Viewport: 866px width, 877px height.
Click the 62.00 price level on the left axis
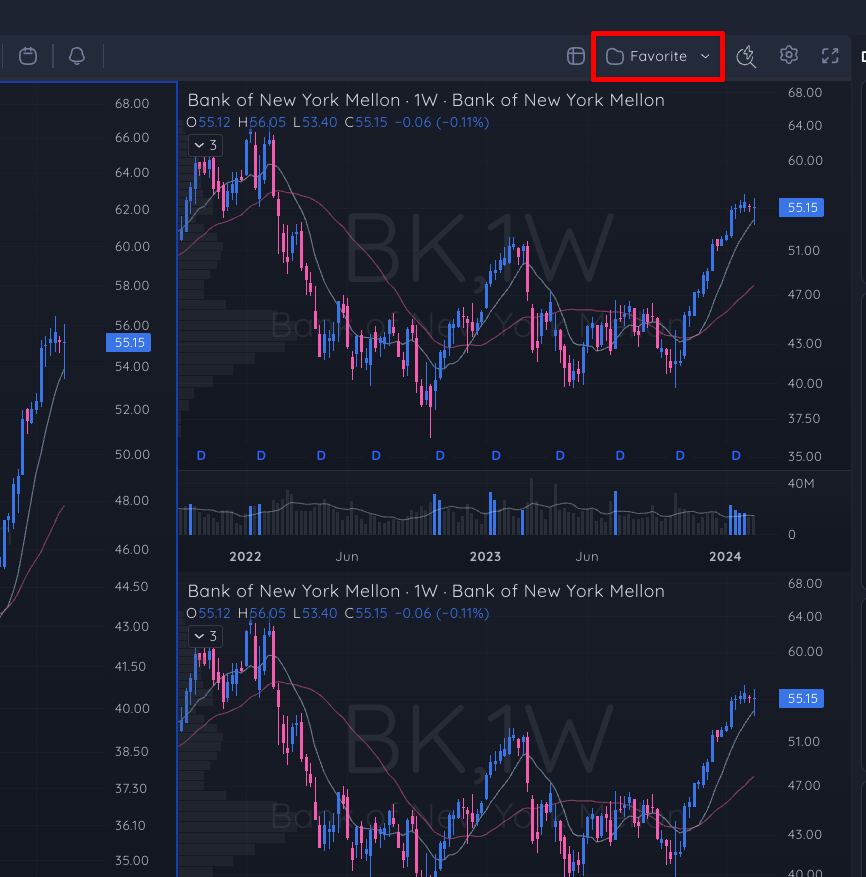coord(133,210)
